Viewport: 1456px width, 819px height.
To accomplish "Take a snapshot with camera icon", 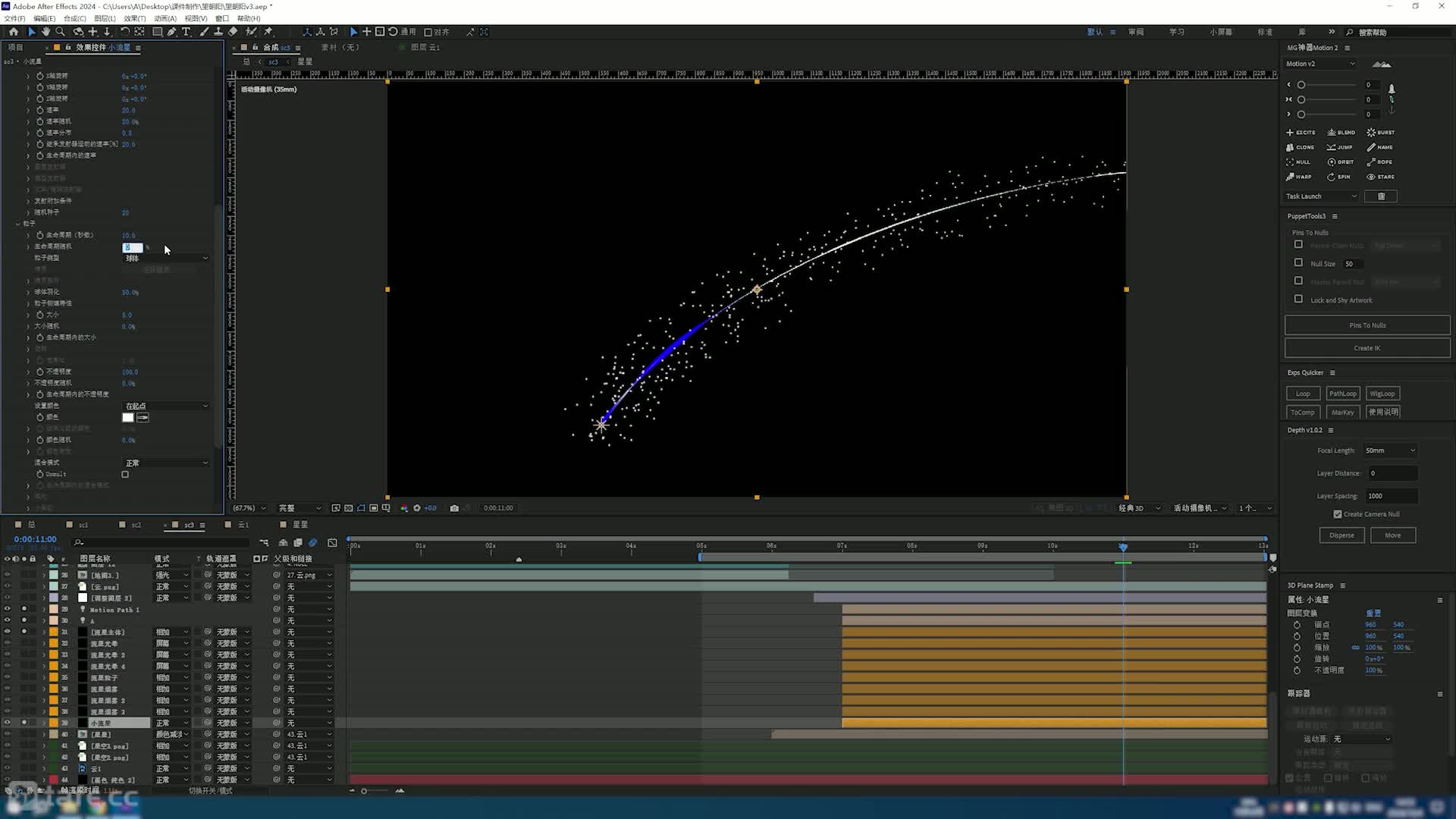I will [x=454, y=508].
